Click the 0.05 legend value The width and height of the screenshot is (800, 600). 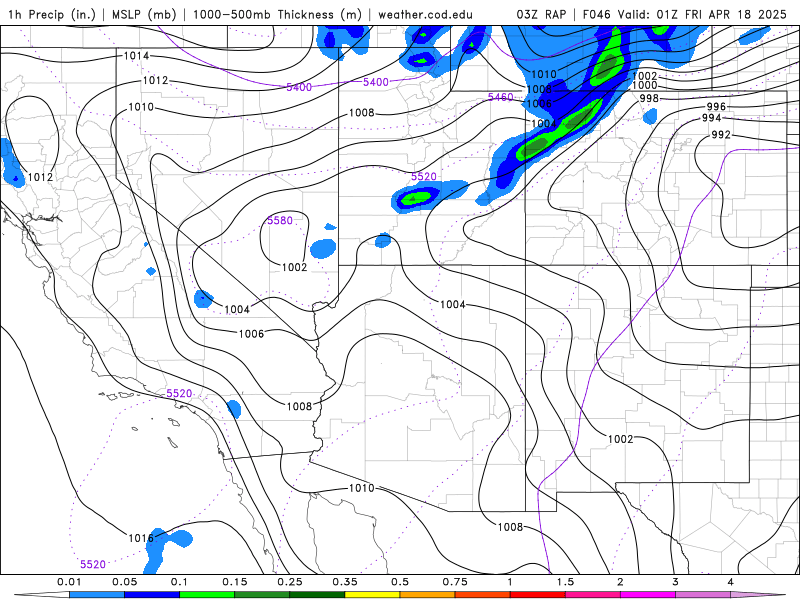(x=124, y=582)
